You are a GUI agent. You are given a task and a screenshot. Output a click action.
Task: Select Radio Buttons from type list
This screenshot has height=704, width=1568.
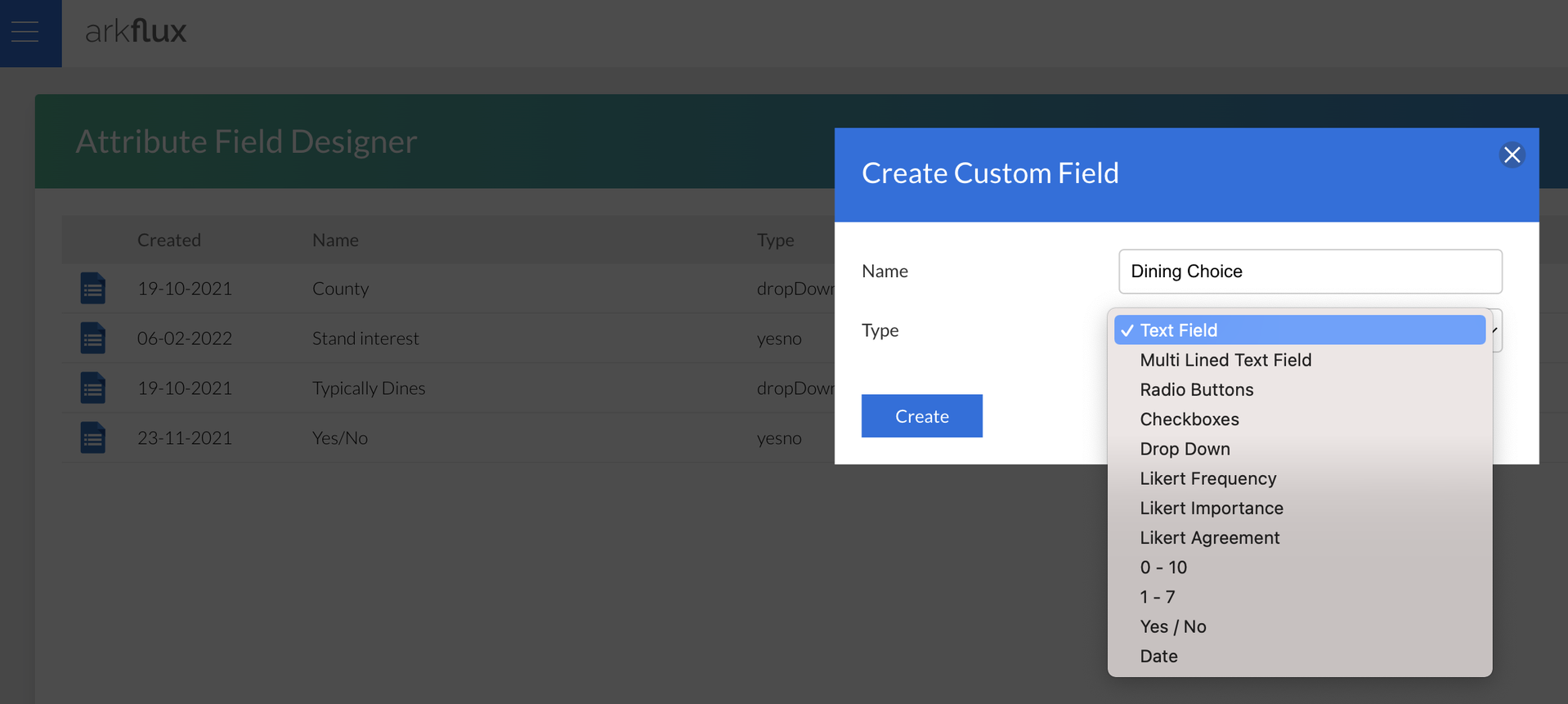coord(1196,390)
